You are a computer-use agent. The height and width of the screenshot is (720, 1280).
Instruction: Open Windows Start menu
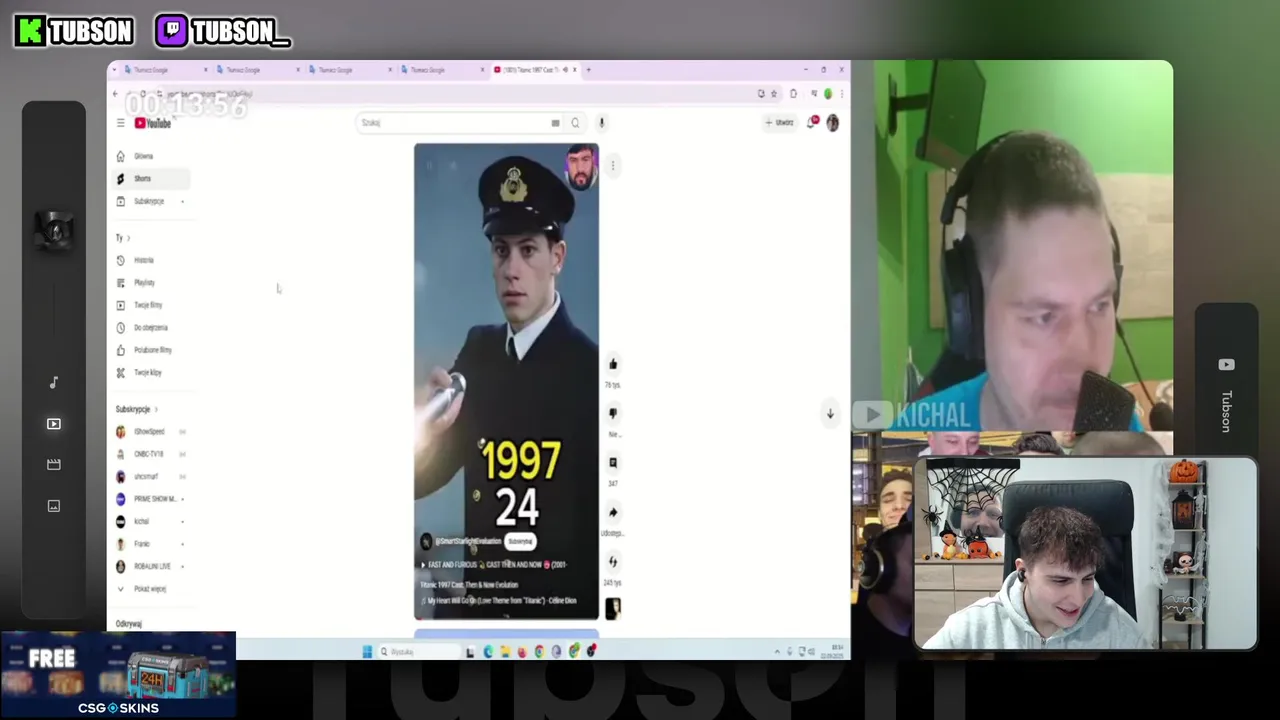pos(367,652)
